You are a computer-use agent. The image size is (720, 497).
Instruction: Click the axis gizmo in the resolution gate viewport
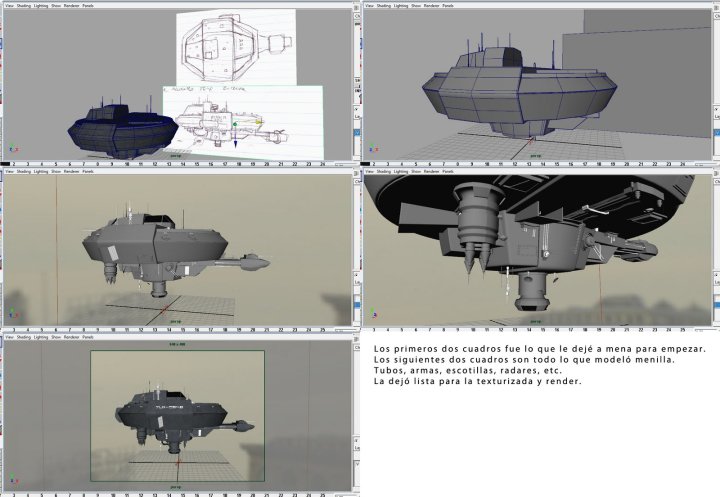tap(12, 479)
